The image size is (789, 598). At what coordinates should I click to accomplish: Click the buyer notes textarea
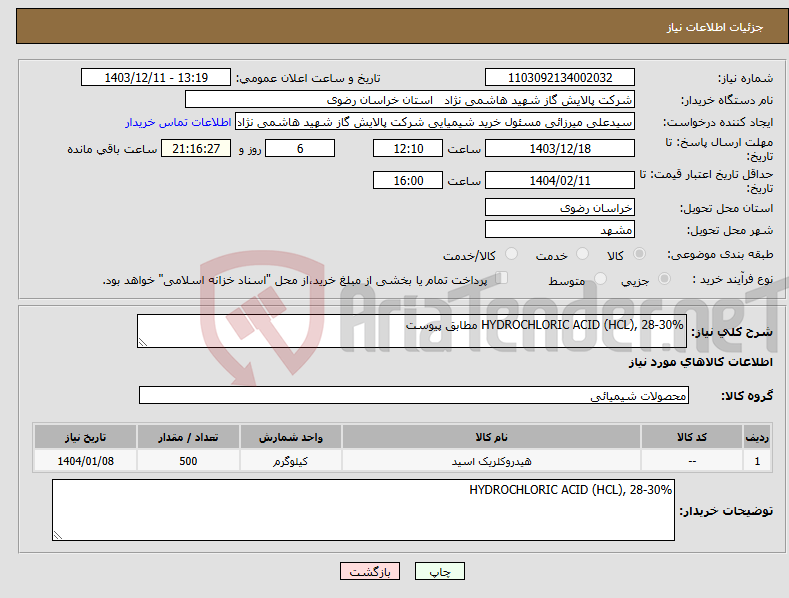pyautogui.click(x=363, y=510)
